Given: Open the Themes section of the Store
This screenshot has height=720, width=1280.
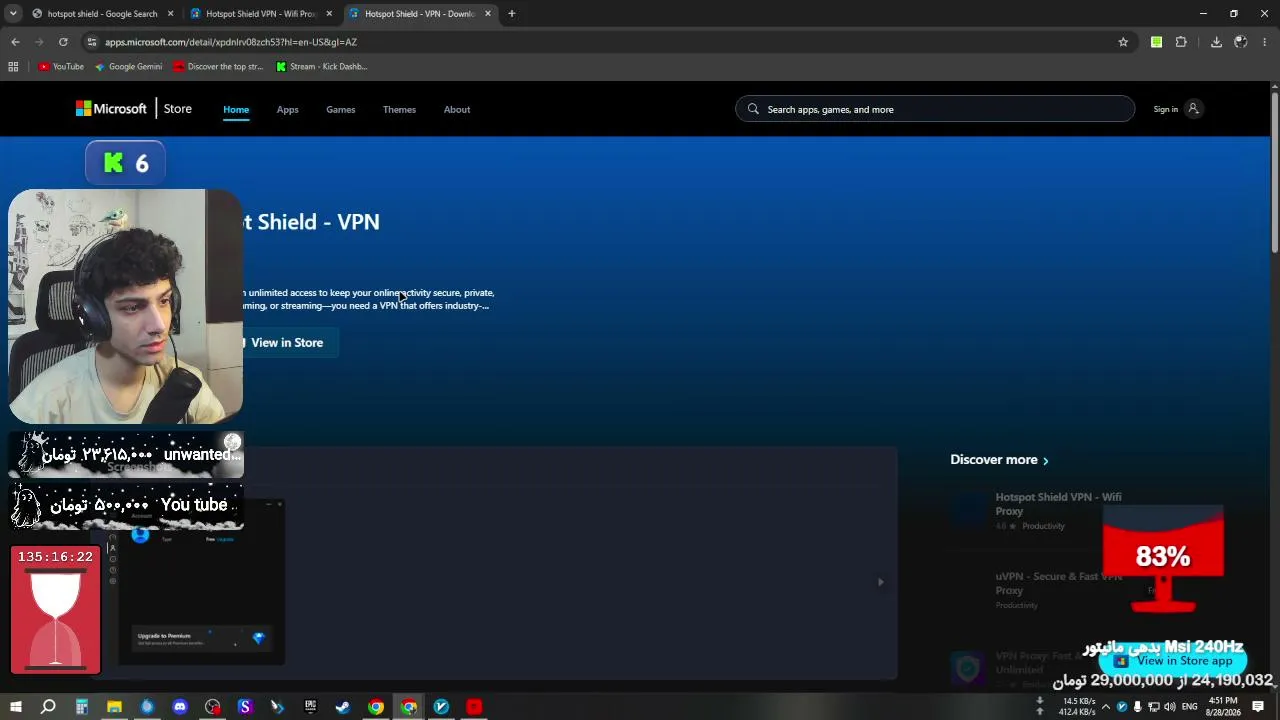Looking at the screenshot, I should point(399,109).
